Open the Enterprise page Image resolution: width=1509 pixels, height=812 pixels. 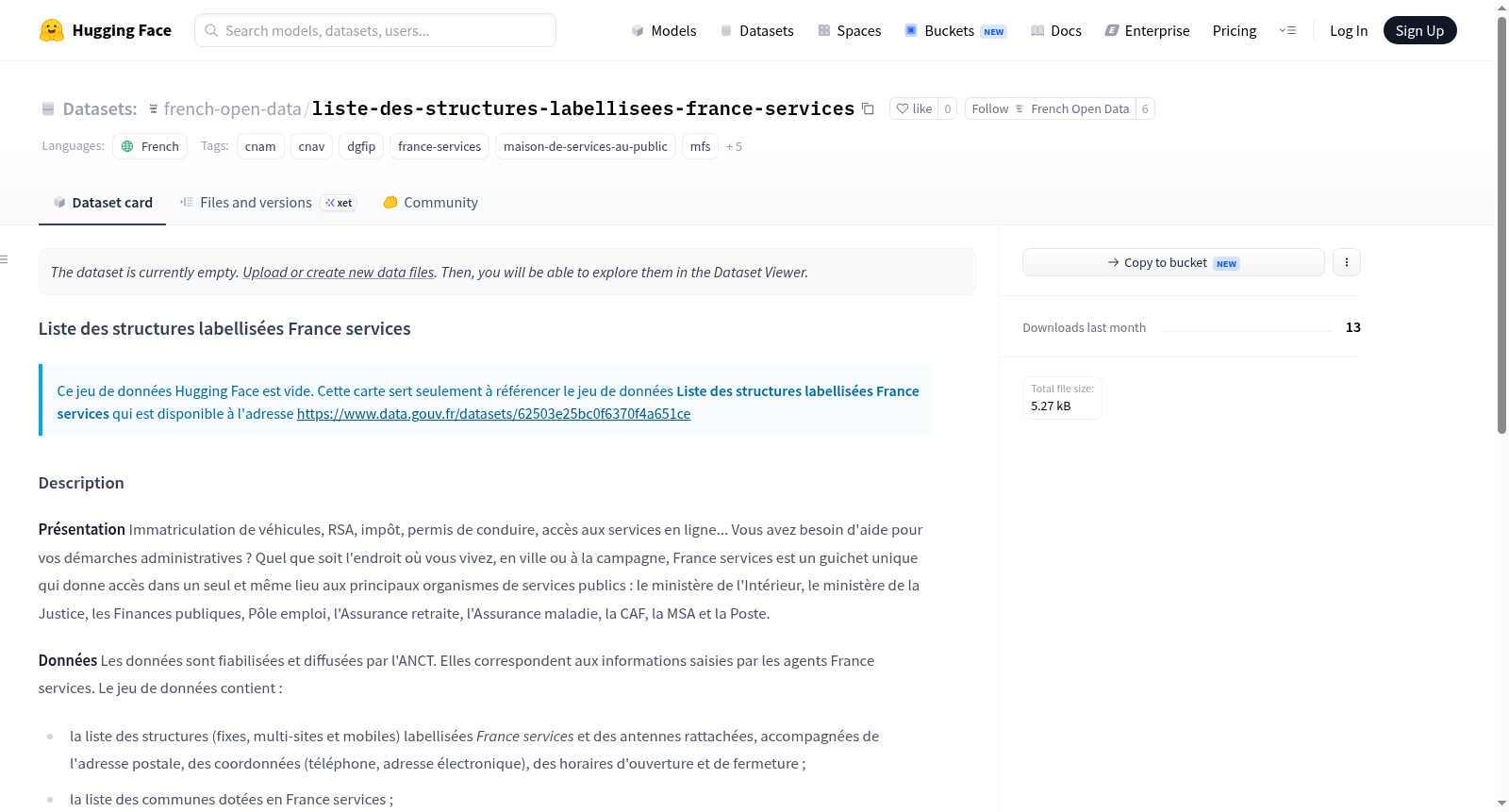click(x=1147, y=30)
